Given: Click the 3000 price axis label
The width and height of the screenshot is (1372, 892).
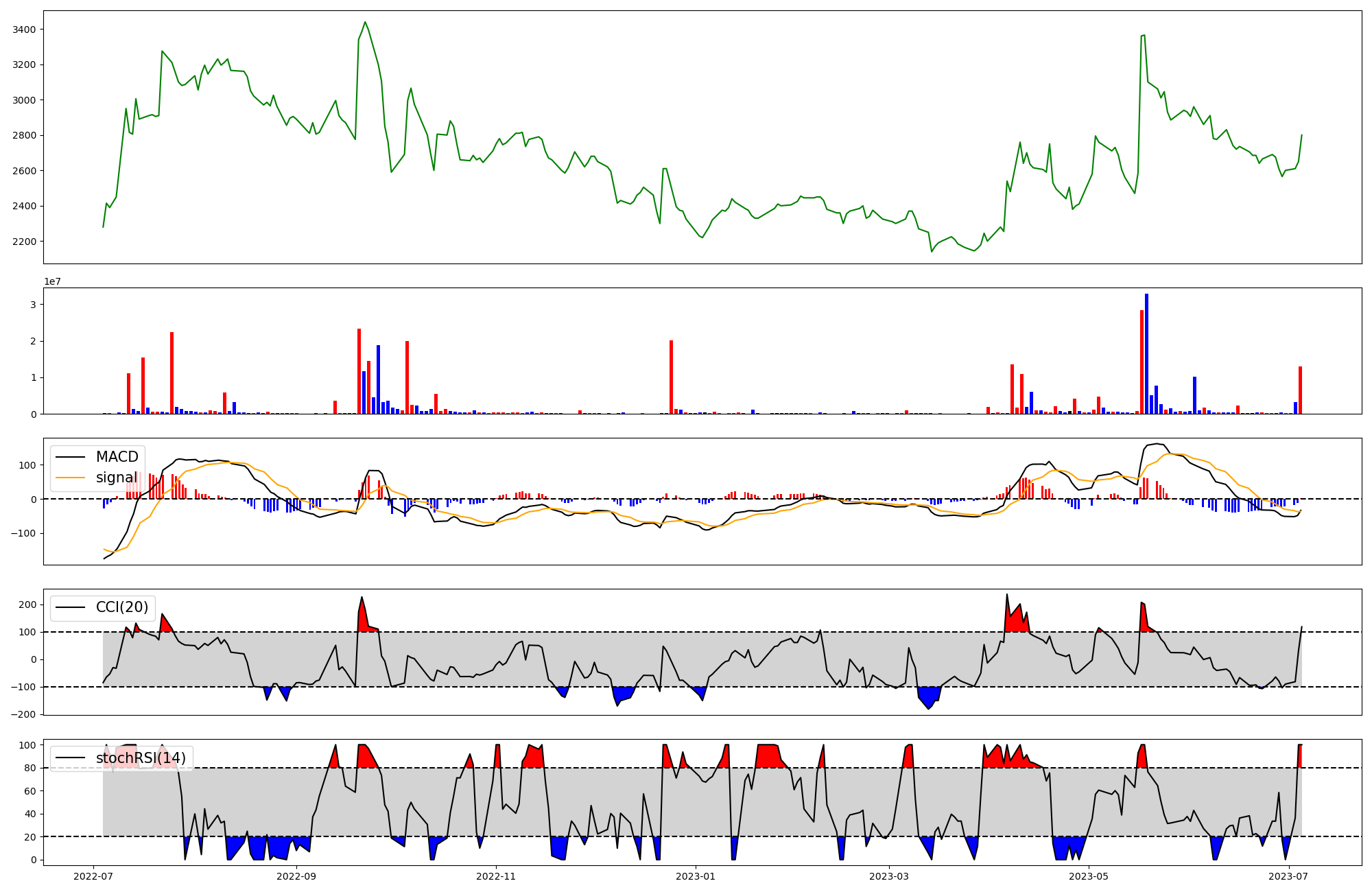Looking at the screenshot, I should coord(24,100).
